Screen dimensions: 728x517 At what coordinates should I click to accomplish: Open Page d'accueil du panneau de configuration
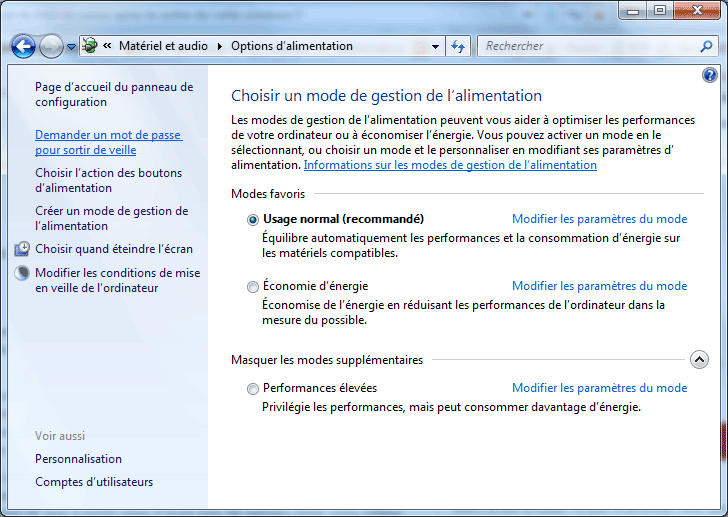[x=114, y=94]
